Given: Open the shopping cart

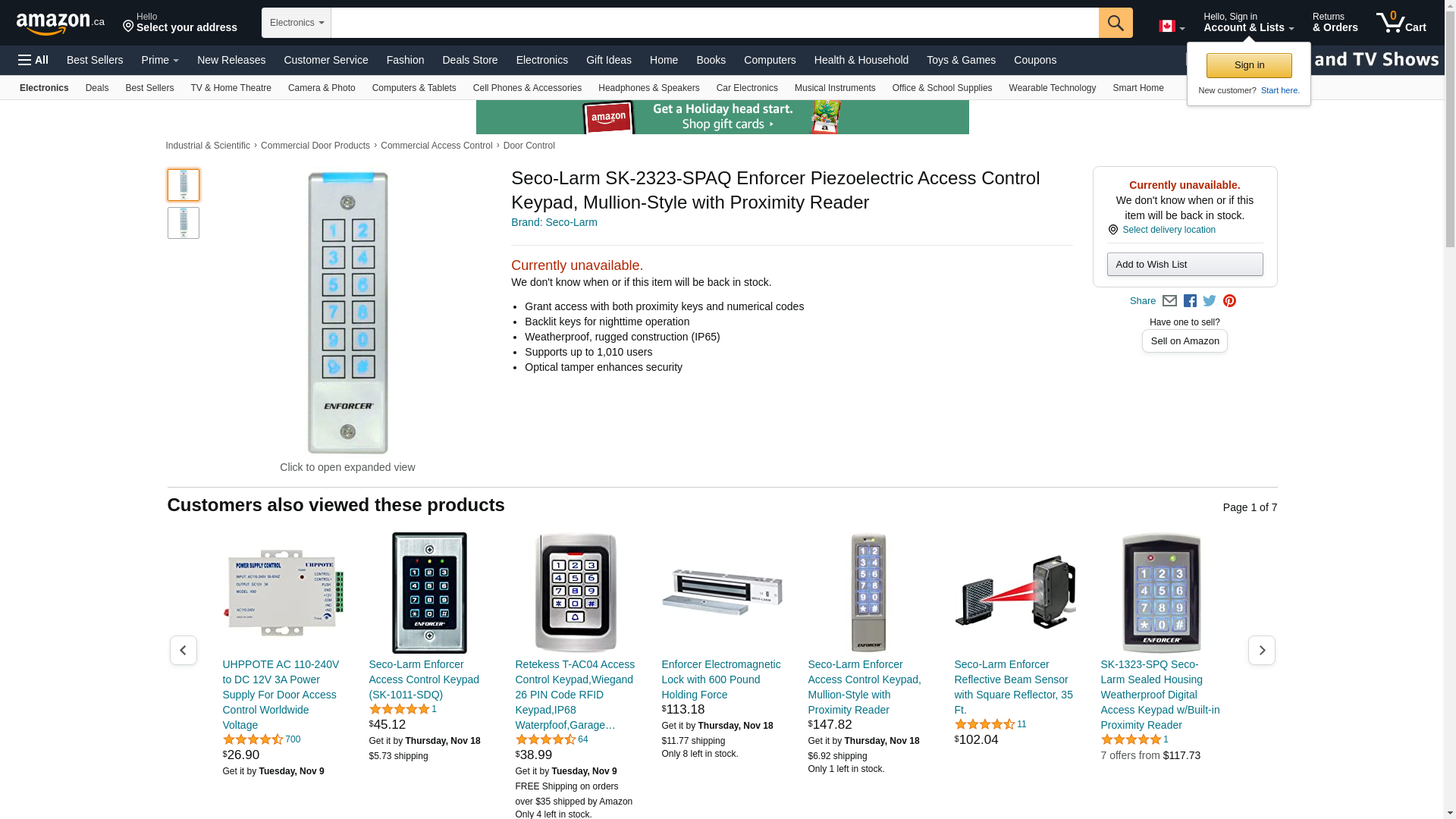Looking at the screenshot, I should pyautogui.click(x=1401, y=23).
